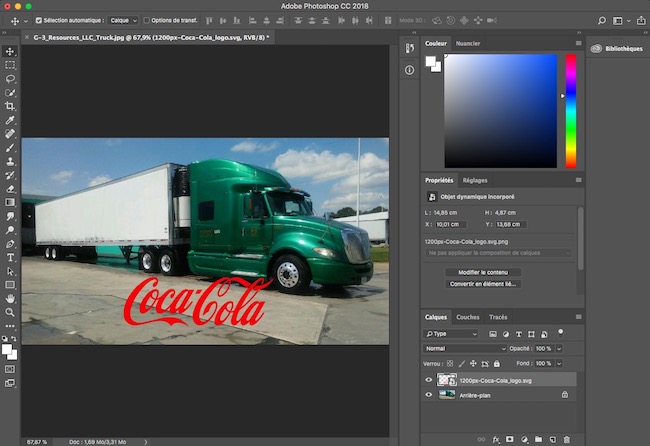This screenshot has height=446, width=650.
Task: Create a new layer group folder
Action: (538, 439)
